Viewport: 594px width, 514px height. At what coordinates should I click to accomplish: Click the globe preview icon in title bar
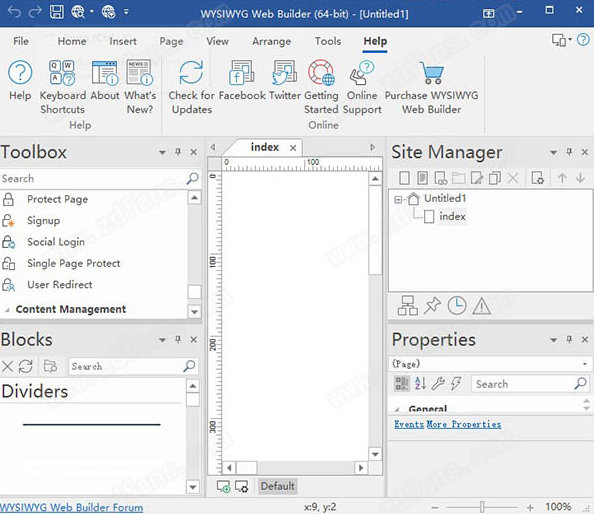coord(78,12)
